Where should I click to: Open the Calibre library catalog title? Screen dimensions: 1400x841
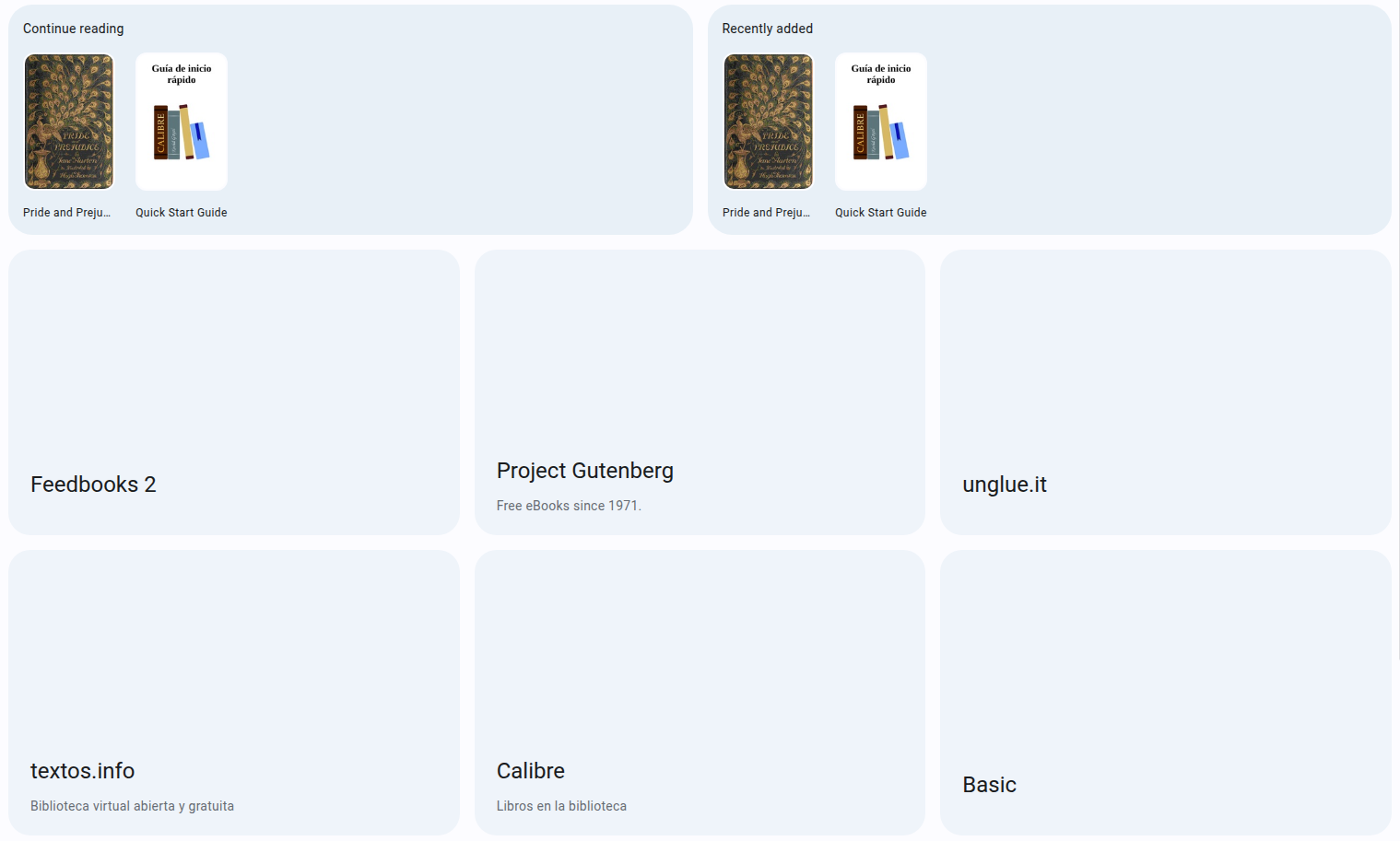pyautogui.click(x=531, y=771)
